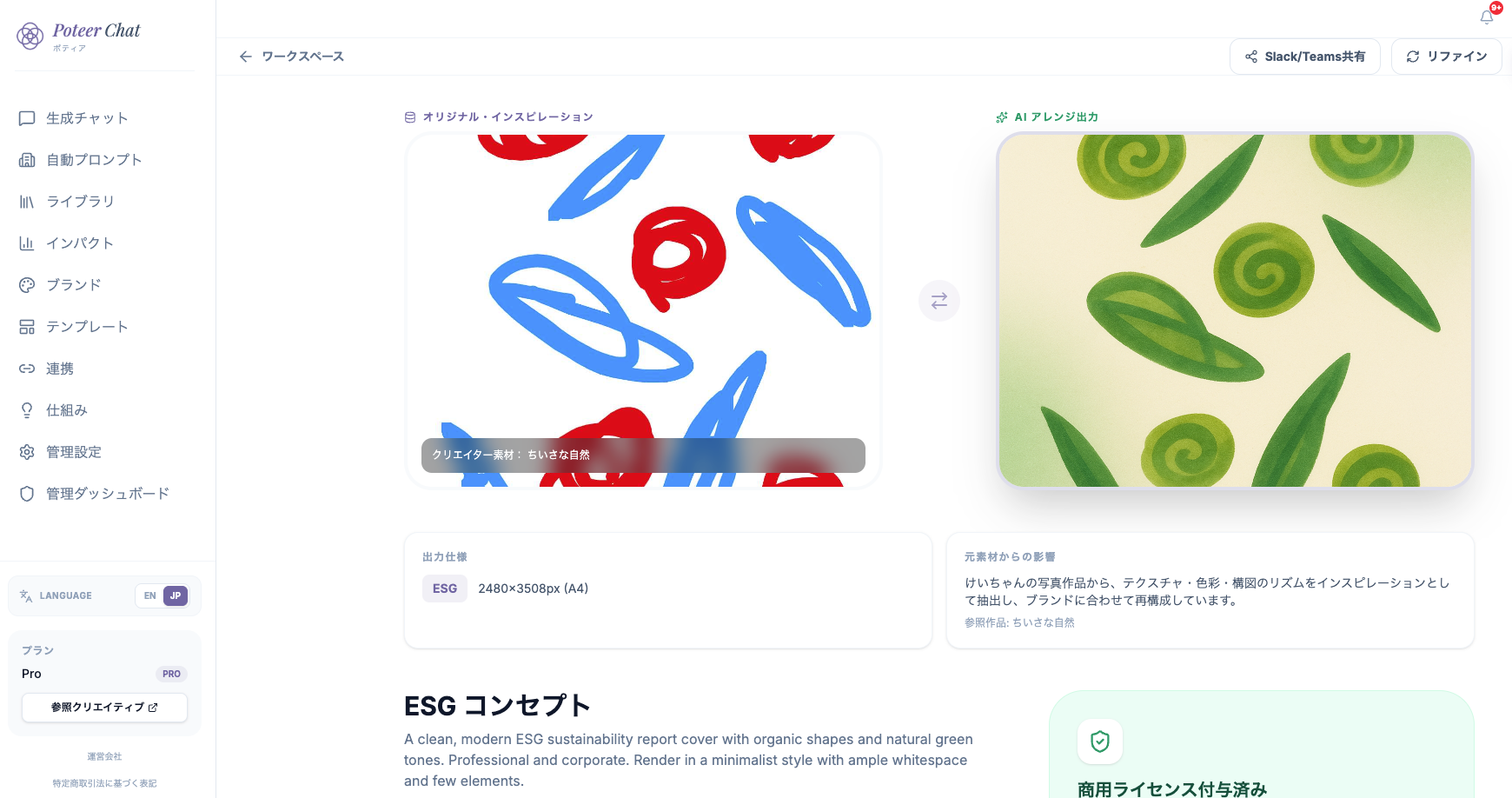This screenshot has width=1512, height=798.
Task: Click the 生成チャット chat bubble icon
Action: [x=27, y=118]
